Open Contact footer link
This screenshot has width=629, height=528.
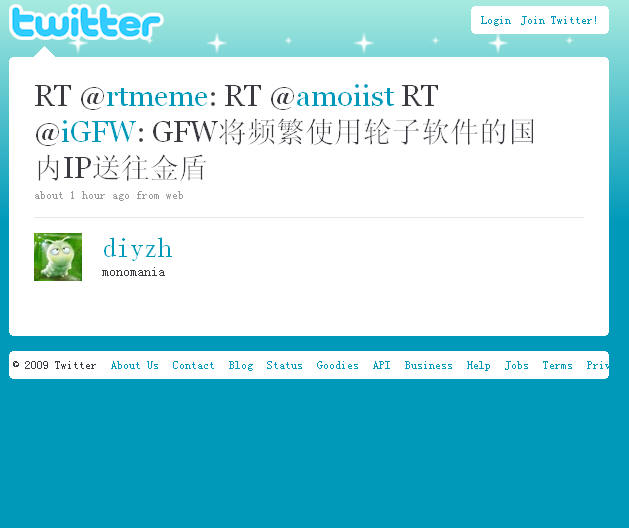(x=193, y=365)
